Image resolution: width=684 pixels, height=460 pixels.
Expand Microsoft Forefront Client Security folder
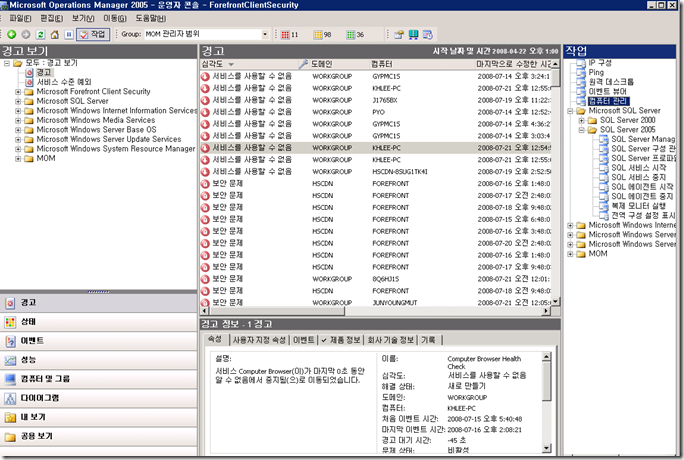pyautogui.click(x=18, y=92)
